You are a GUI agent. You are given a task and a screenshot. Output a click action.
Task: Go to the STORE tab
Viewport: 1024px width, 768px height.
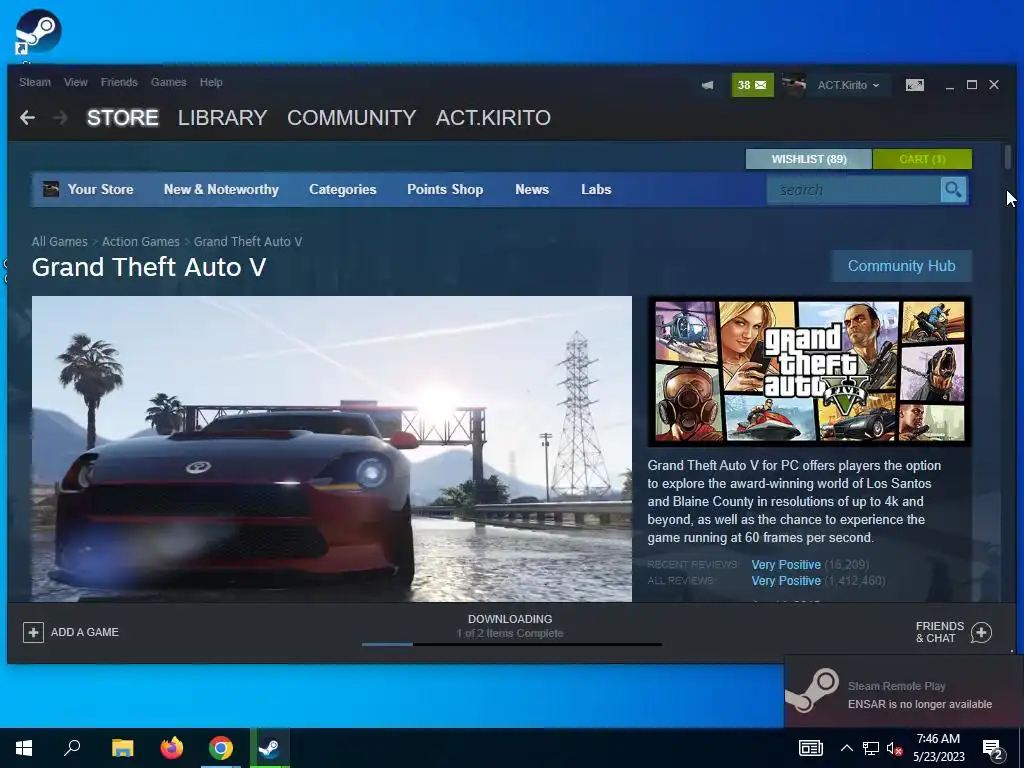click(x=123, y=118)
